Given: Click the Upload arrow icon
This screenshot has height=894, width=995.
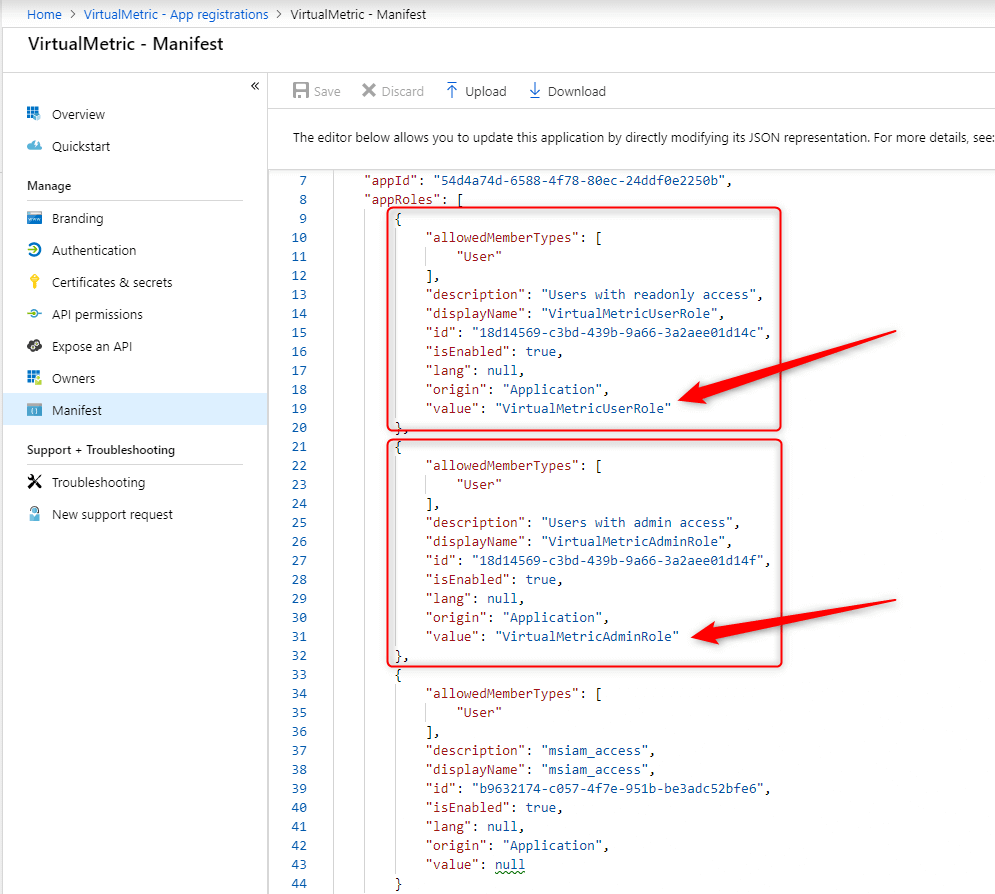Looking at the screenshot, I should pos(452,91).
